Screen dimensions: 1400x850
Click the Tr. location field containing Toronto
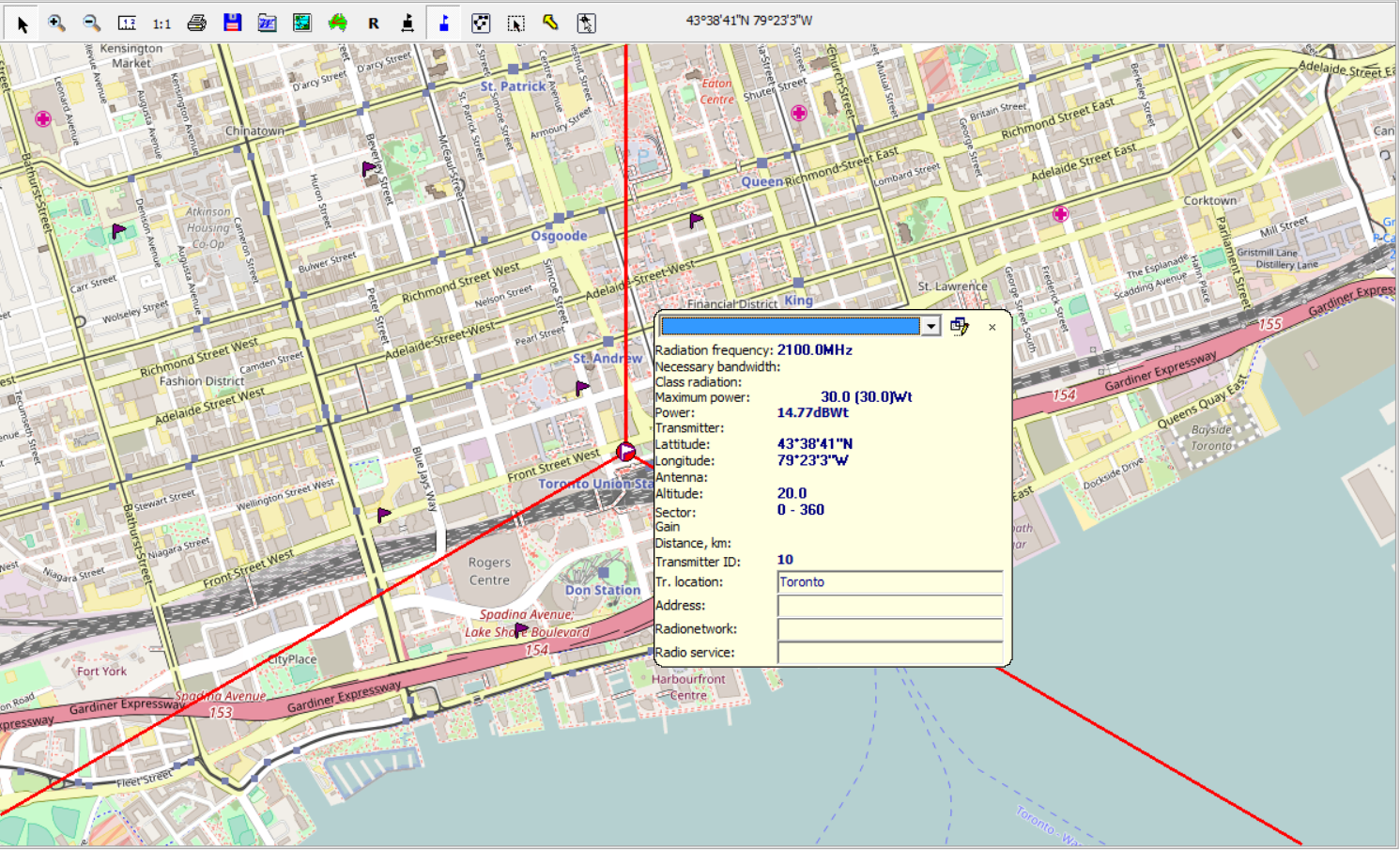coord(889,582)
